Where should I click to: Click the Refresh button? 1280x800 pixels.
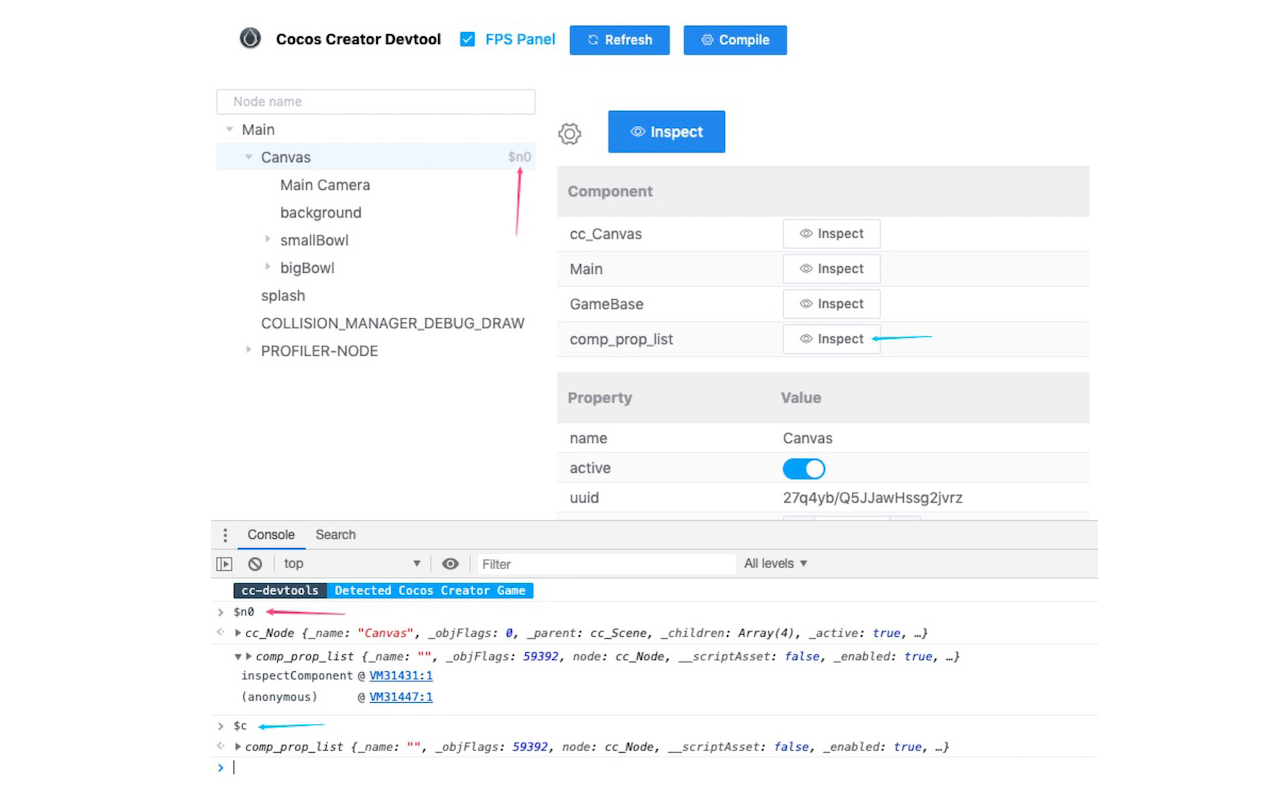619,40
